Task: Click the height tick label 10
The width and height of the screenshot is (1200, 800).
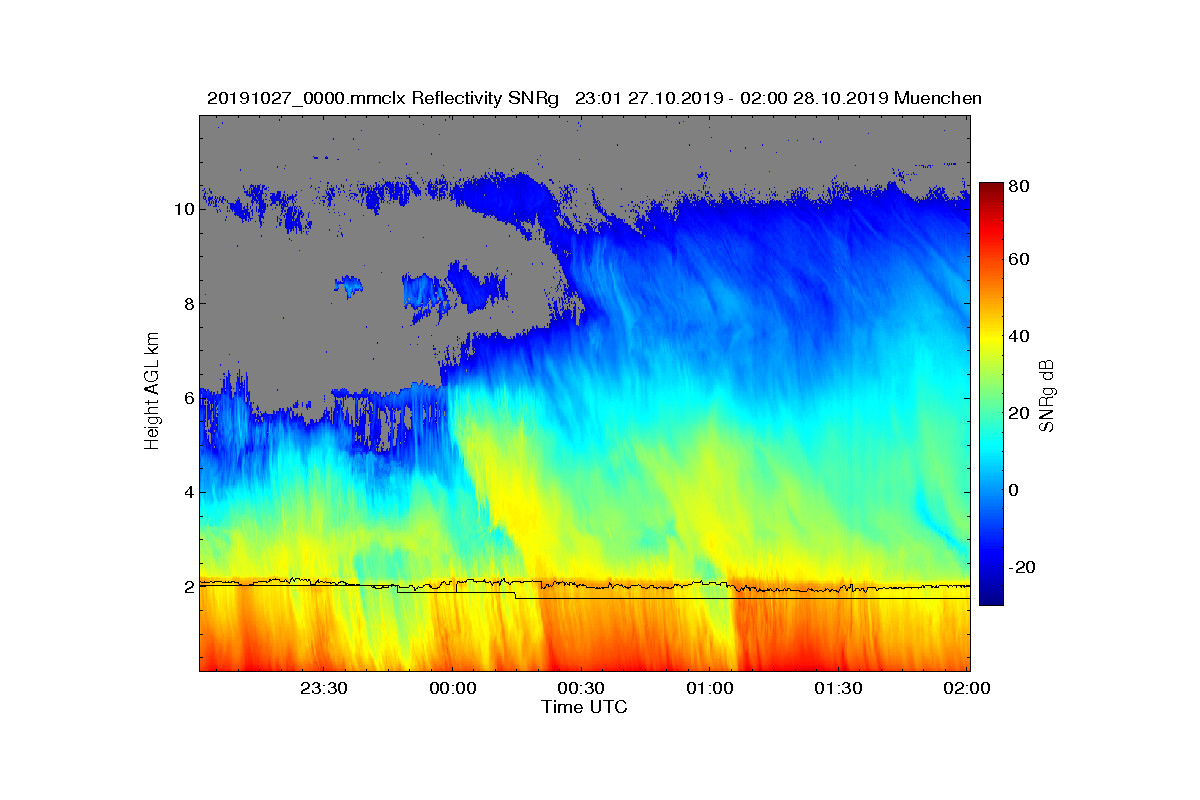Action: tap(183, 209)
